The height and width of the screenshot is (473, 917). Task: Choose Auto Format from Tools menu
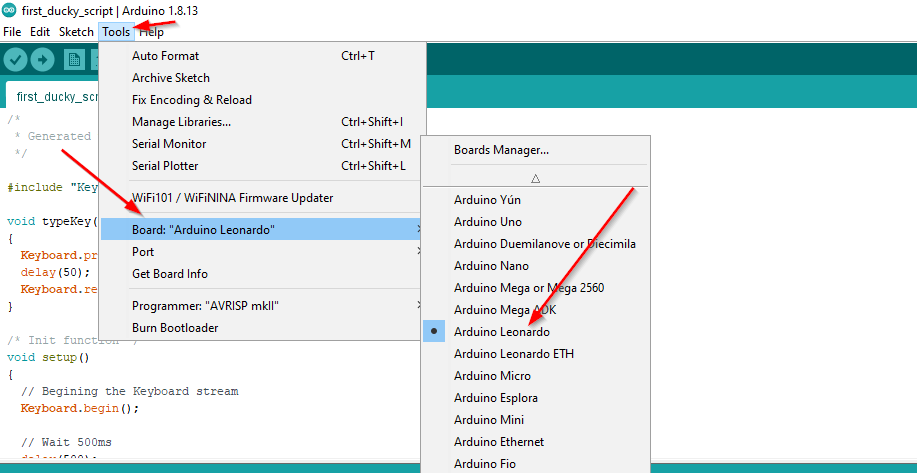pos(263,56)
